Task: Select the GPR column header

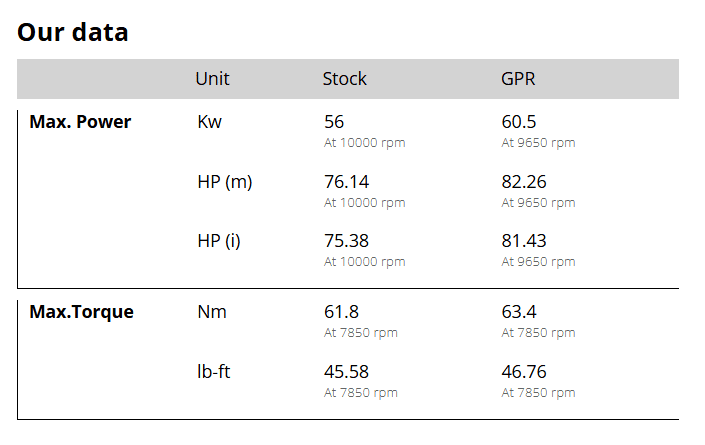Action: click(x=518, y=79)
